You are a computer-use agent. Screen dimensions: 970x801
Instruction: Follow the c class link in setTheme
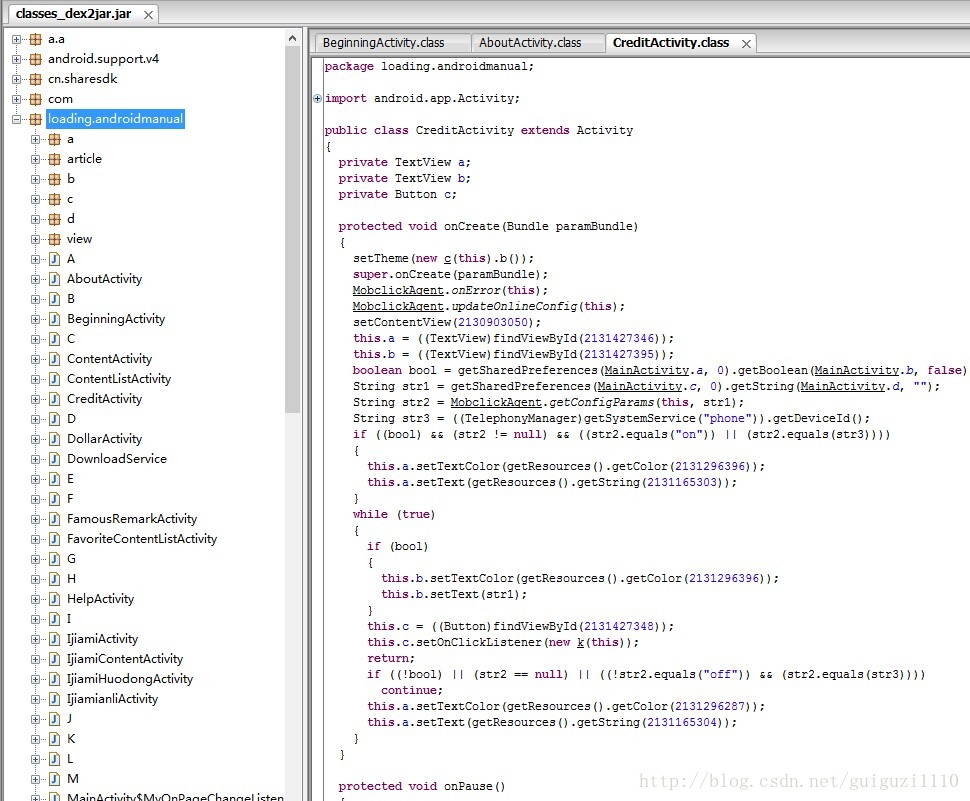[447, 258]
